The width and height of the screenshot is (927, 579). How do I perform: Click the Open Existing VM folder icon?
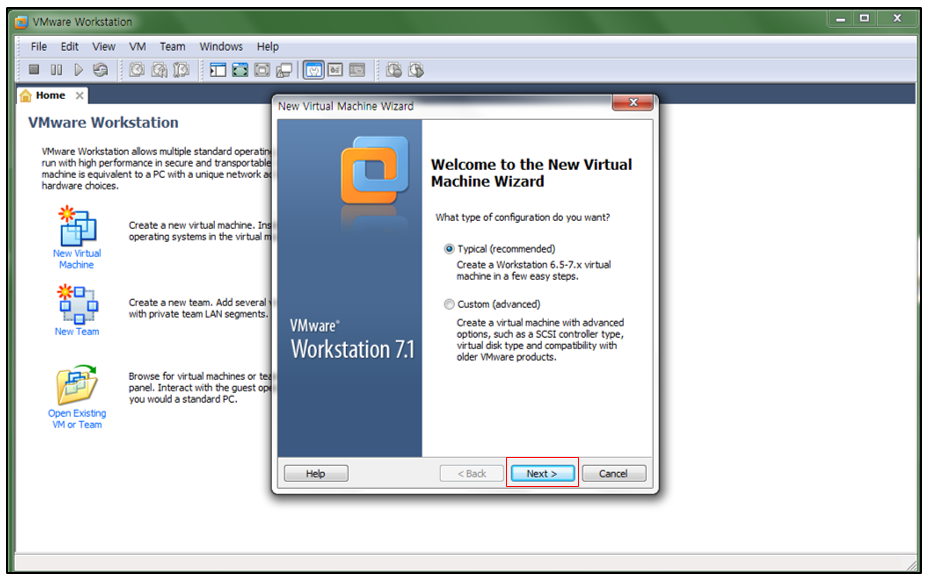pos(77,385)
